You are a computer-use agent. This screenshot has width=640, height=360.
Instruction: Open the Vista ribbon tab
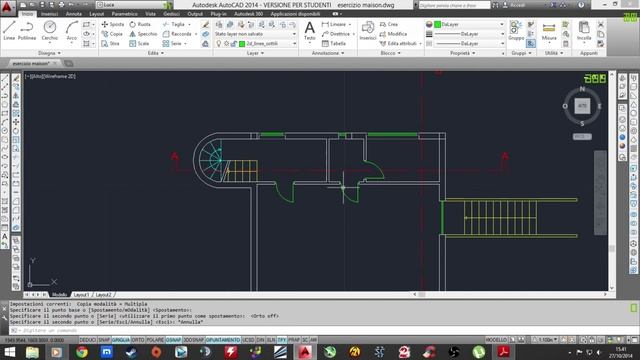(x=150, y=14)
